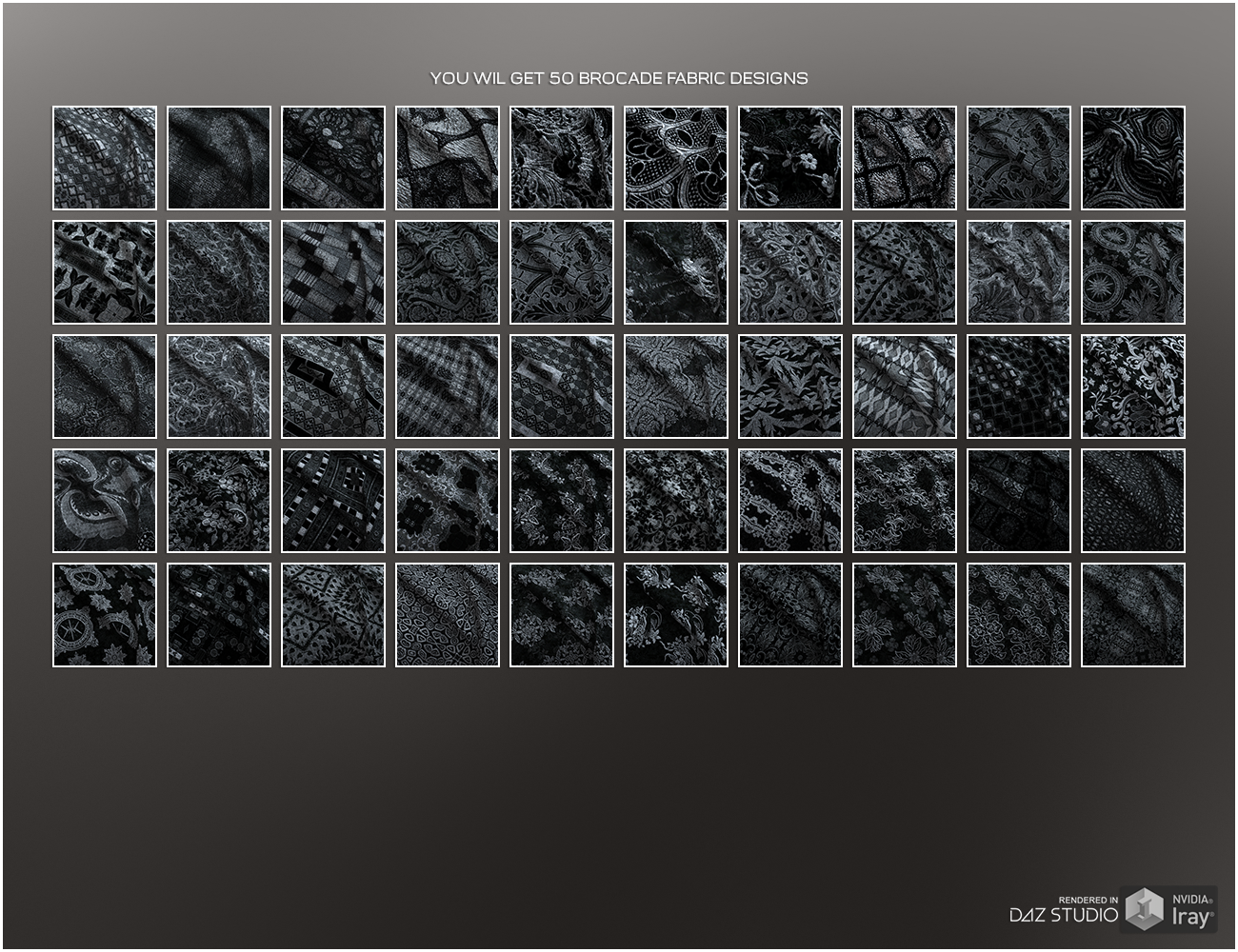Select the bottom-row thumbnail with wheel and star medallions

coord(105,615)
